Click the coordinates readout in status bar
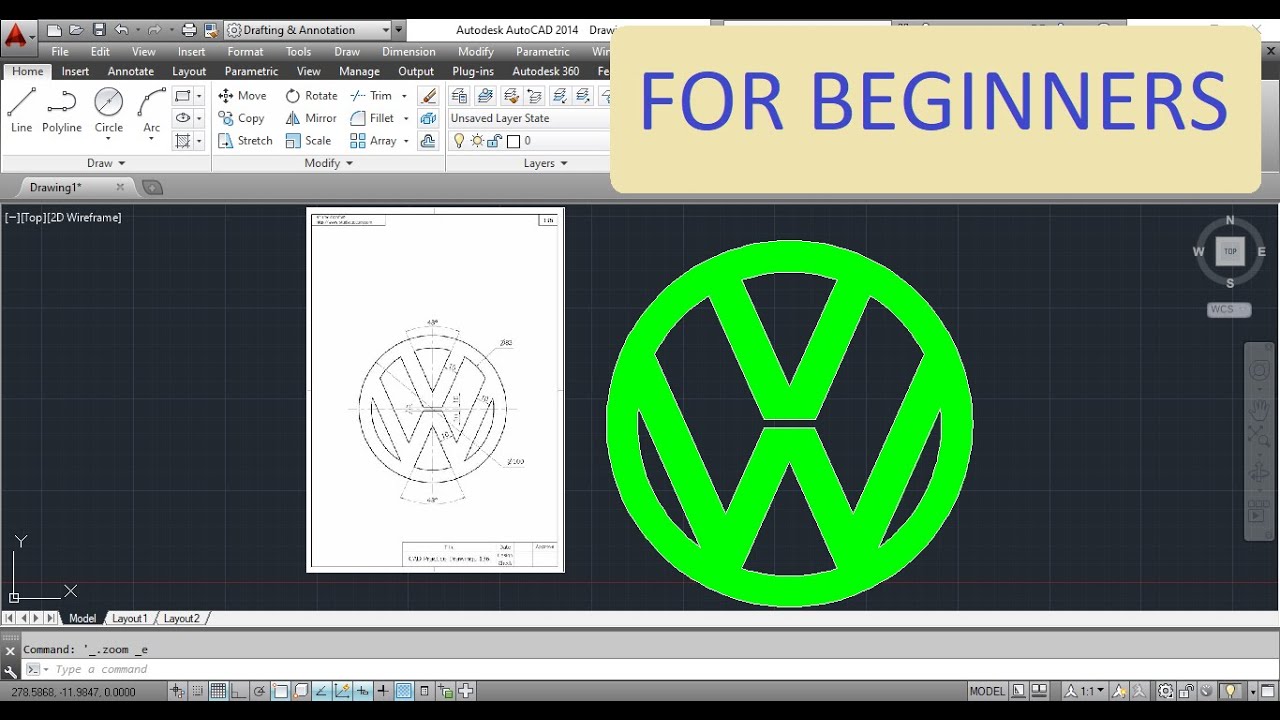 [x=72, y=691]
